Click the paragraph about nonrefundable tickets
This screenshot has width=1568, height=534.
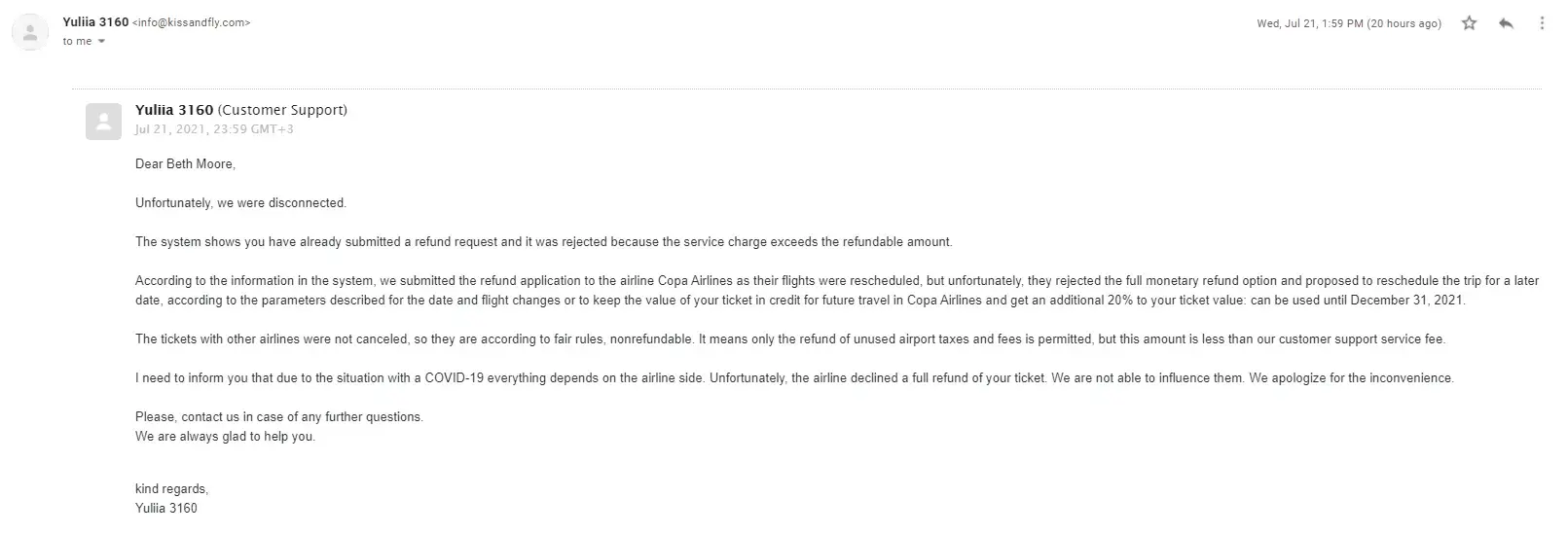pos(789,339)
